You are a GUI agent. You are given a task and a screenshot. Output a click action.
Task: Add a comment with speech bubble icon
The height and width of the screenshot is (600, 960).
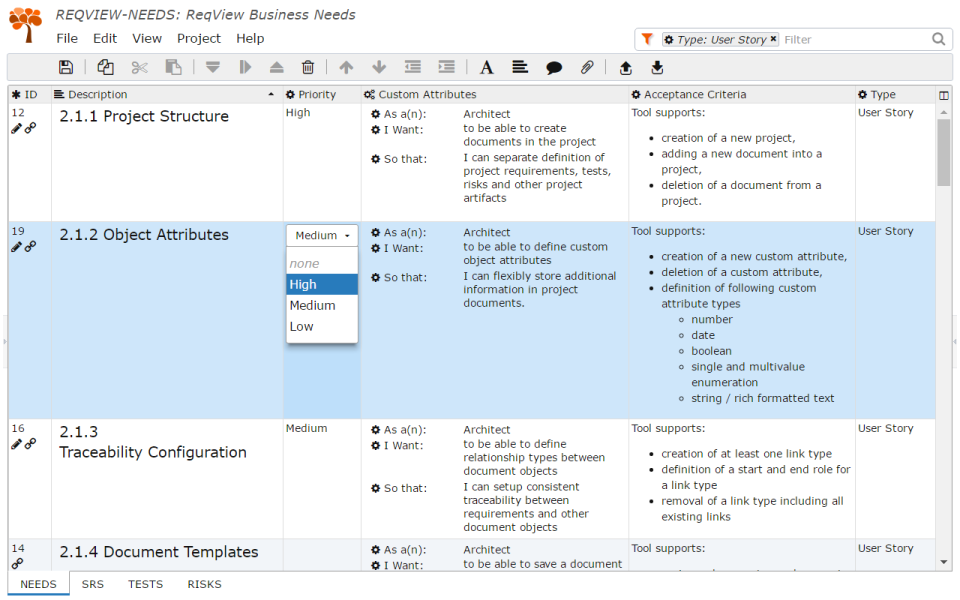pyautogui.click(x=553, y=67)
